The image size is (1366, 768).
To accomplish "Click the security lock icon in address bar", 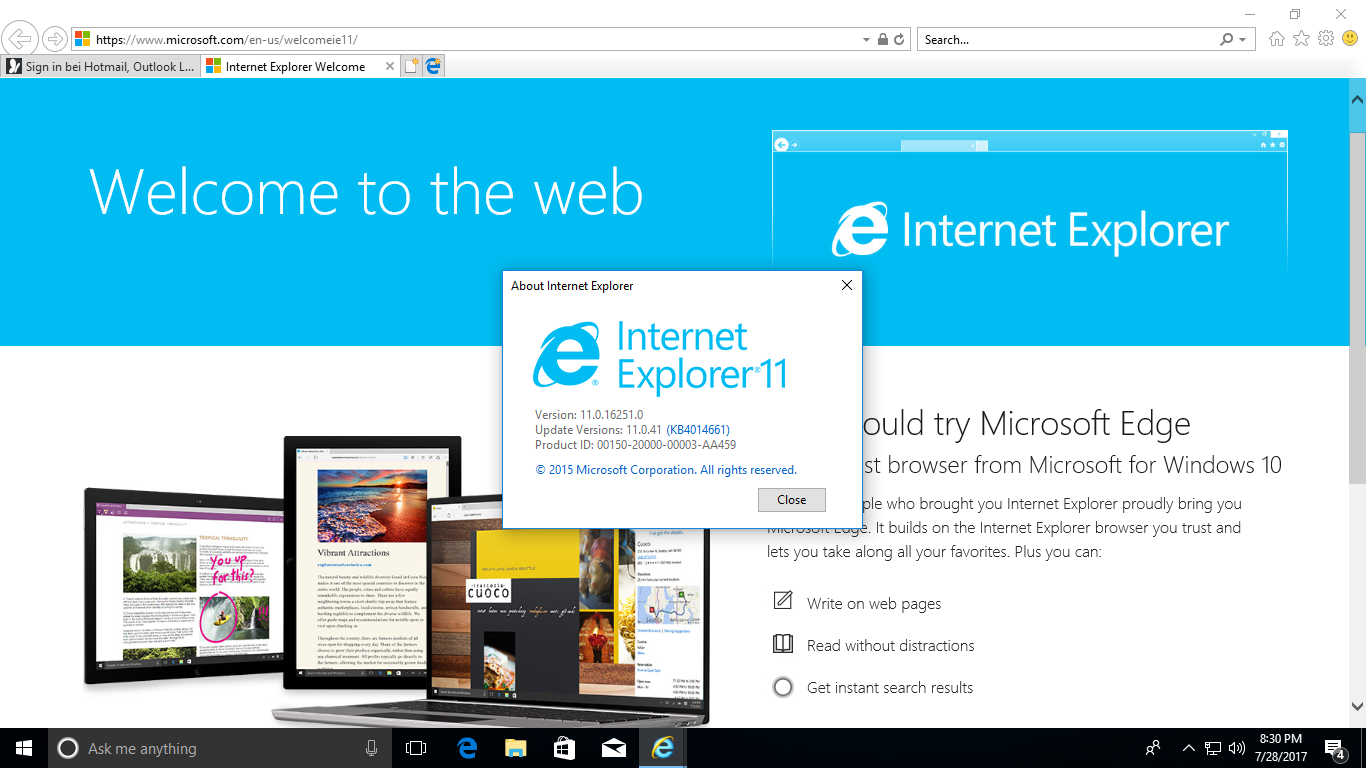I will [x=883, y=40].
